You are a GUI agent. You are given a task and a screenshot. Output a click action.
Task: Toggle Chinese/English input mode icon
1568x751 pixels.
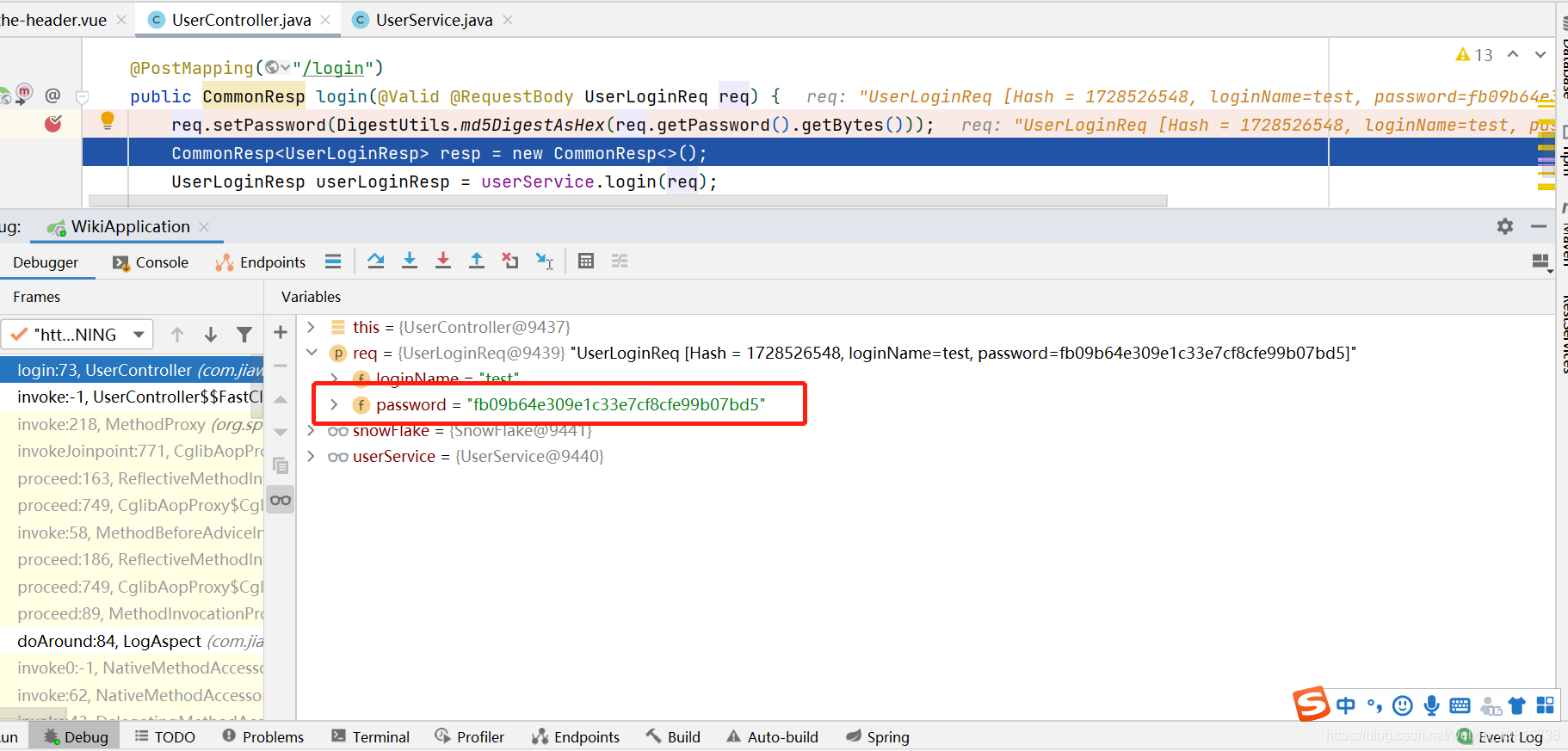coord(1346,706)
